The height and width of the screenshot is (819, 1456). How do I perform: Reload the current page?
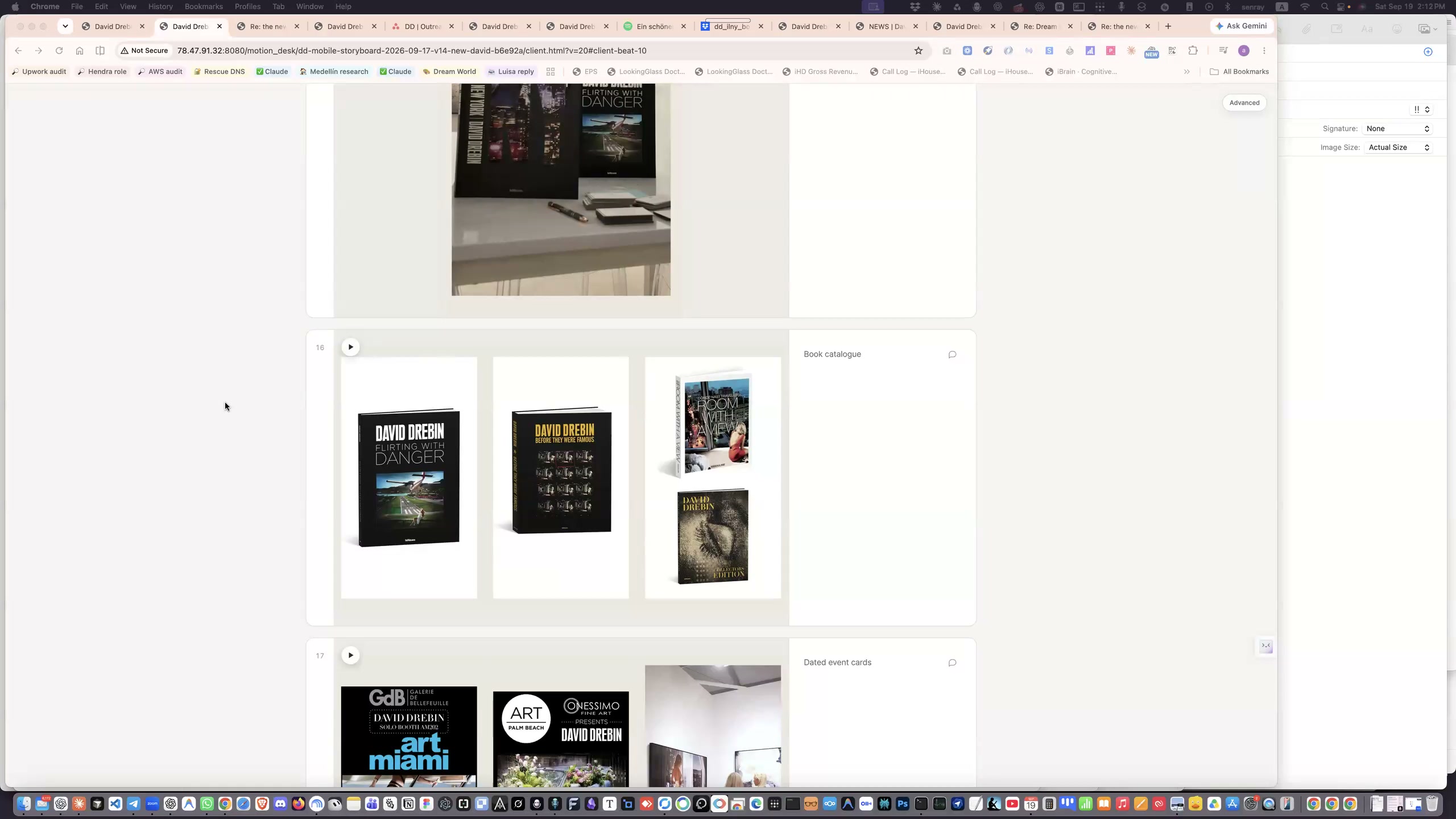click(x=59, y=51)
